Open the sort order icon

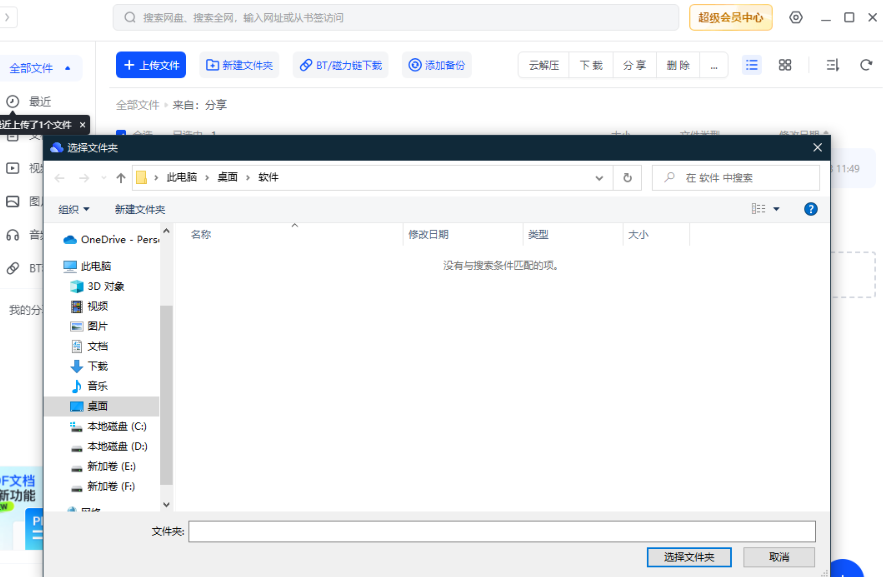click(x=832, y=65)
